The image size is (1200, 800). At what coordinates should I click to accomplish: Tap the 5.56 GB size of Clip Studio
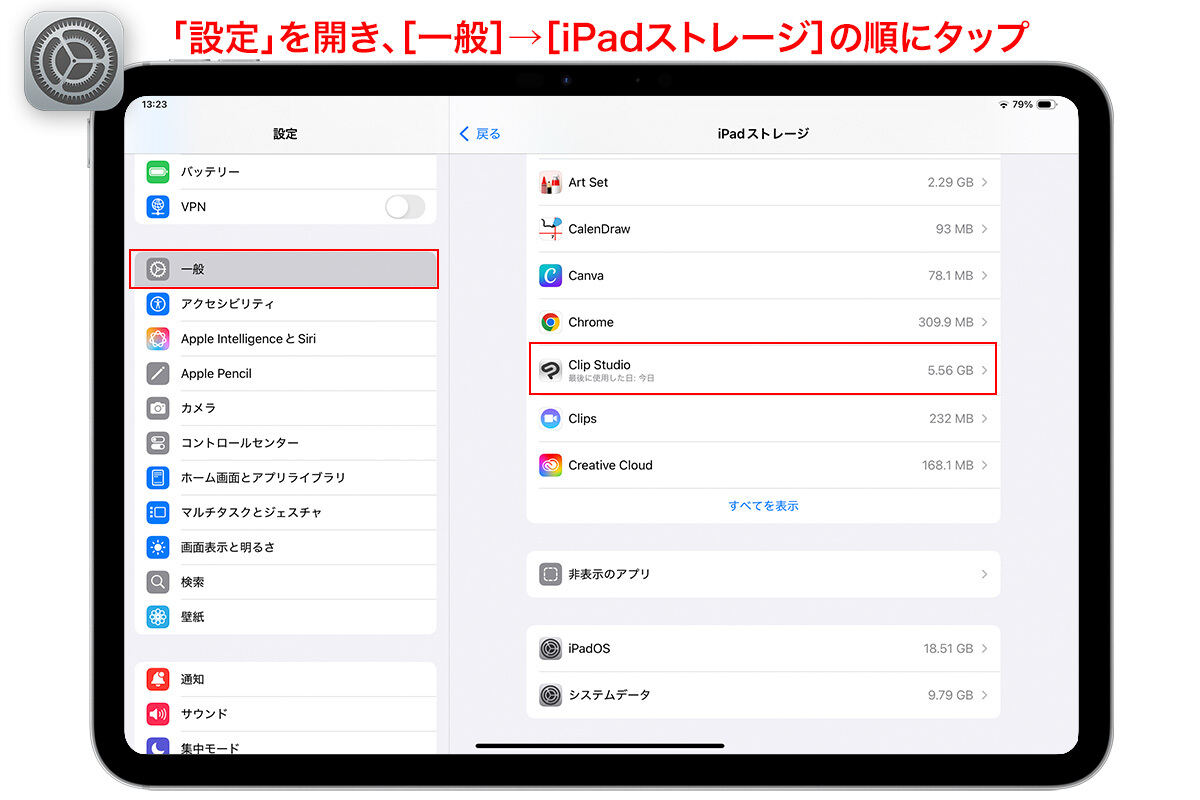950,370
